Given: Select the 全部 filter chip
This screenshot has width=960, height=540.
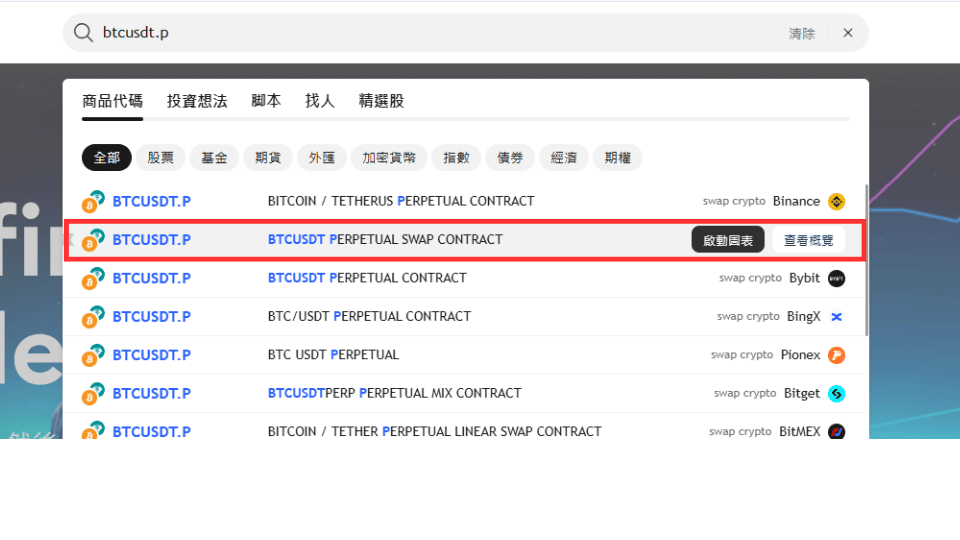Looking at the screenshot, I should point(107,158).
